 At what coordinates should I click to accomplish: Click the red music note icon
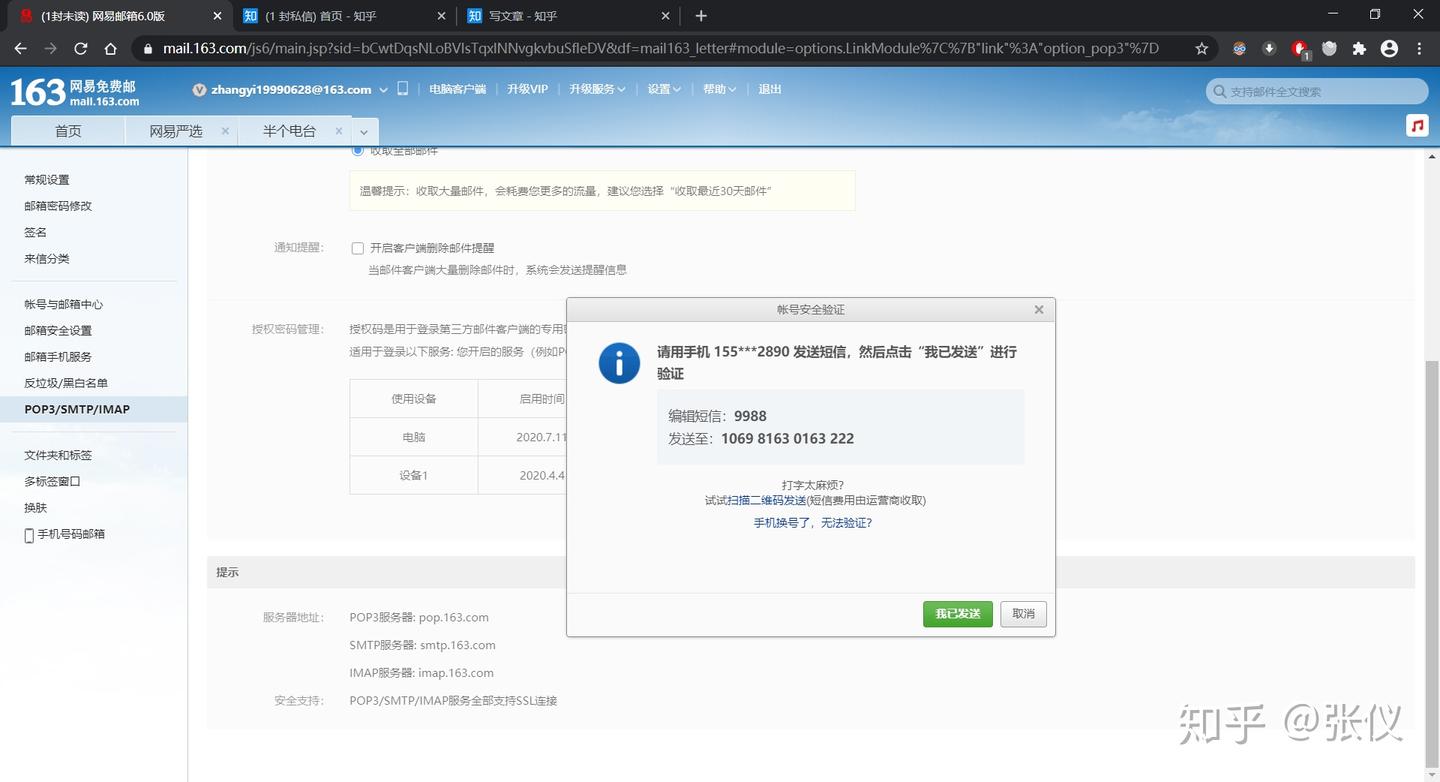point(1417,125)
